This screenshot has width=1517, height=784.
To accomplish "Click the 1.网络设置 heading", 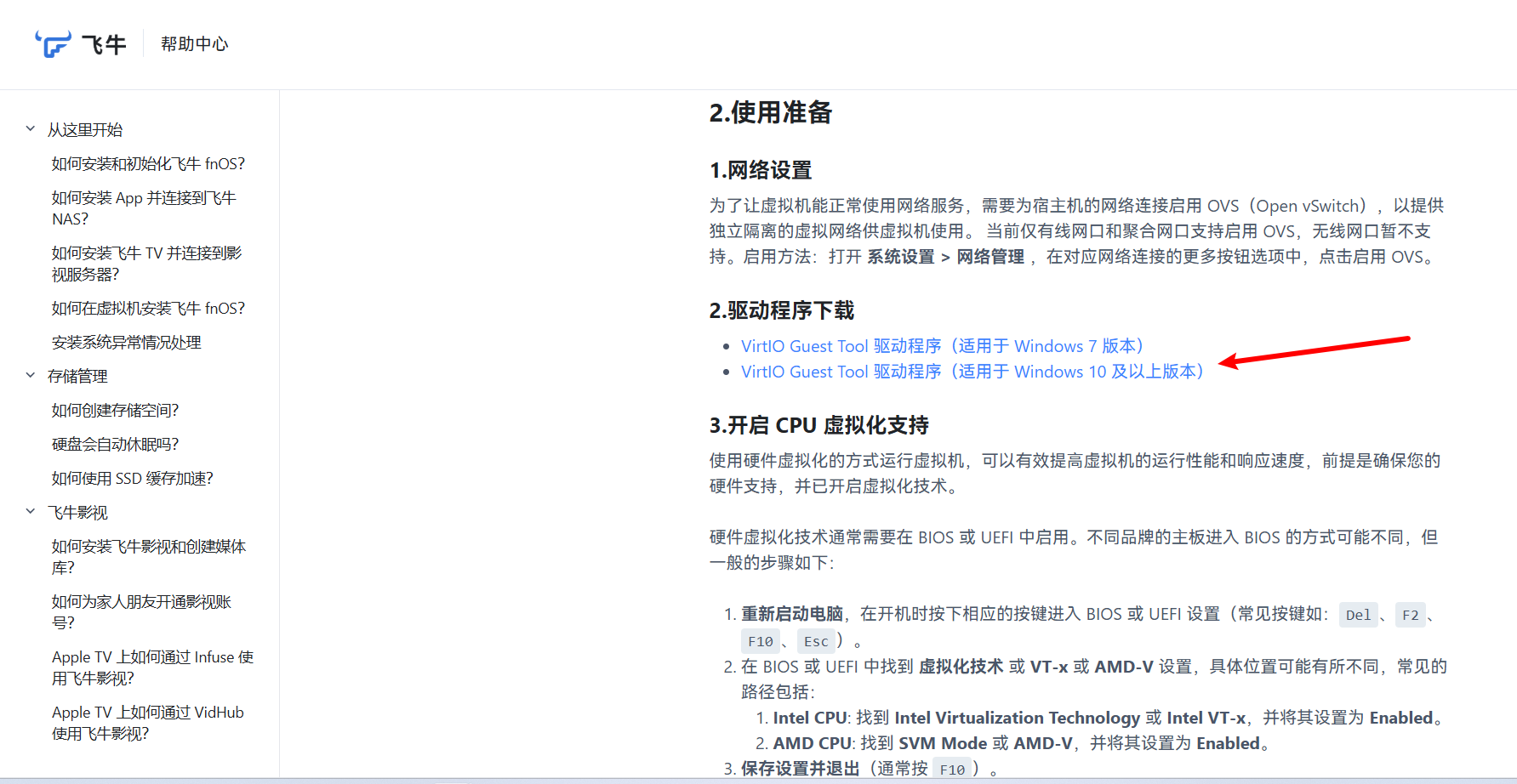I will click(x=761, y=170).
